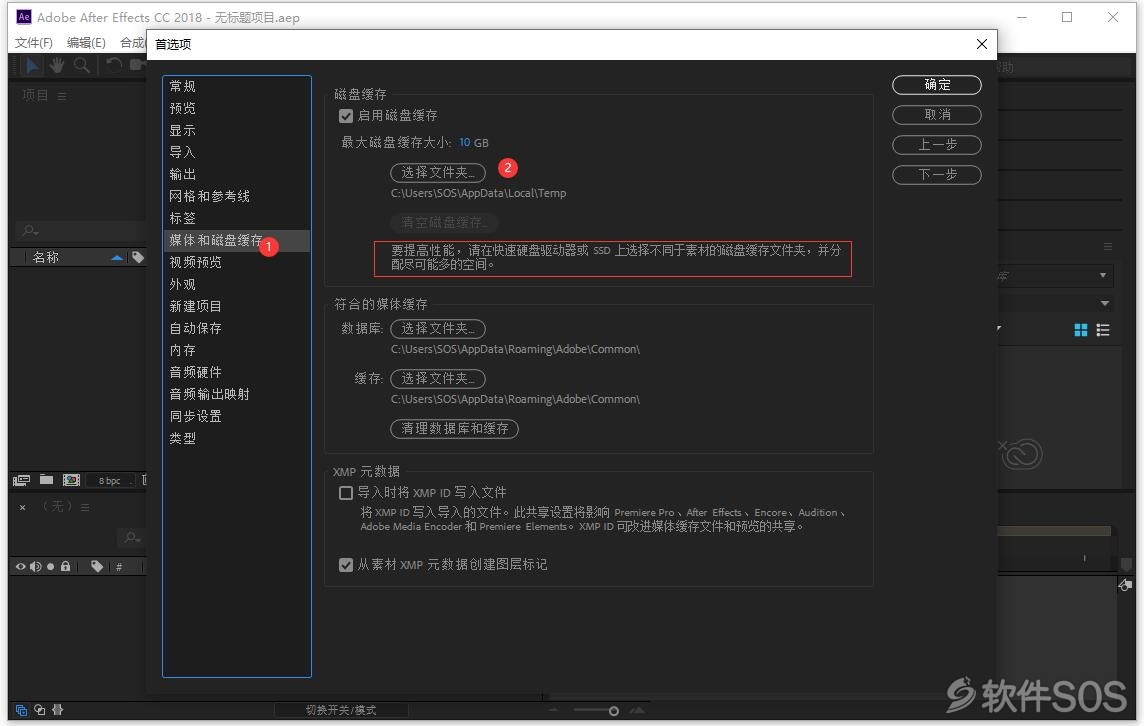Select 同步设置 preferences category
The image size is (1144, 726).
236,416
